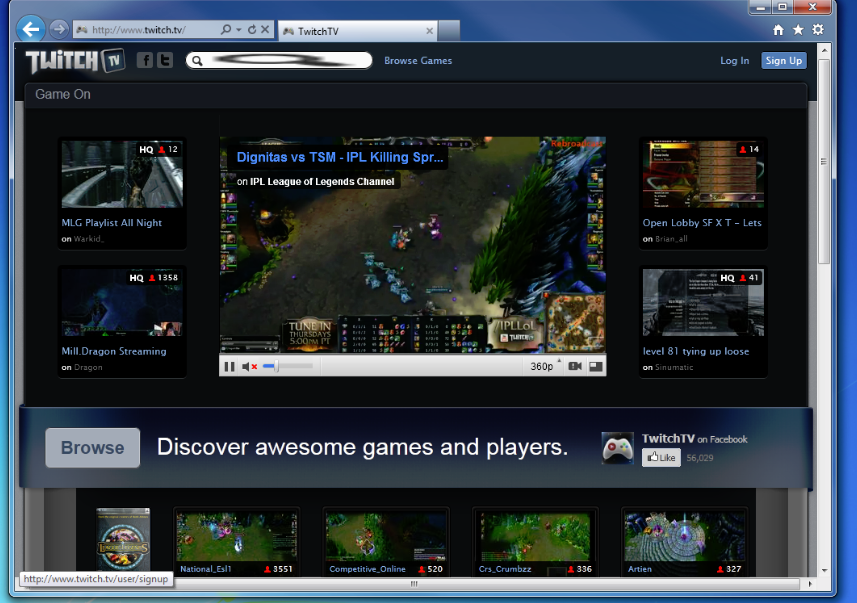Screen dimensions: 857x603
Task: Open the Browse Games link
Action: point(418,61)
